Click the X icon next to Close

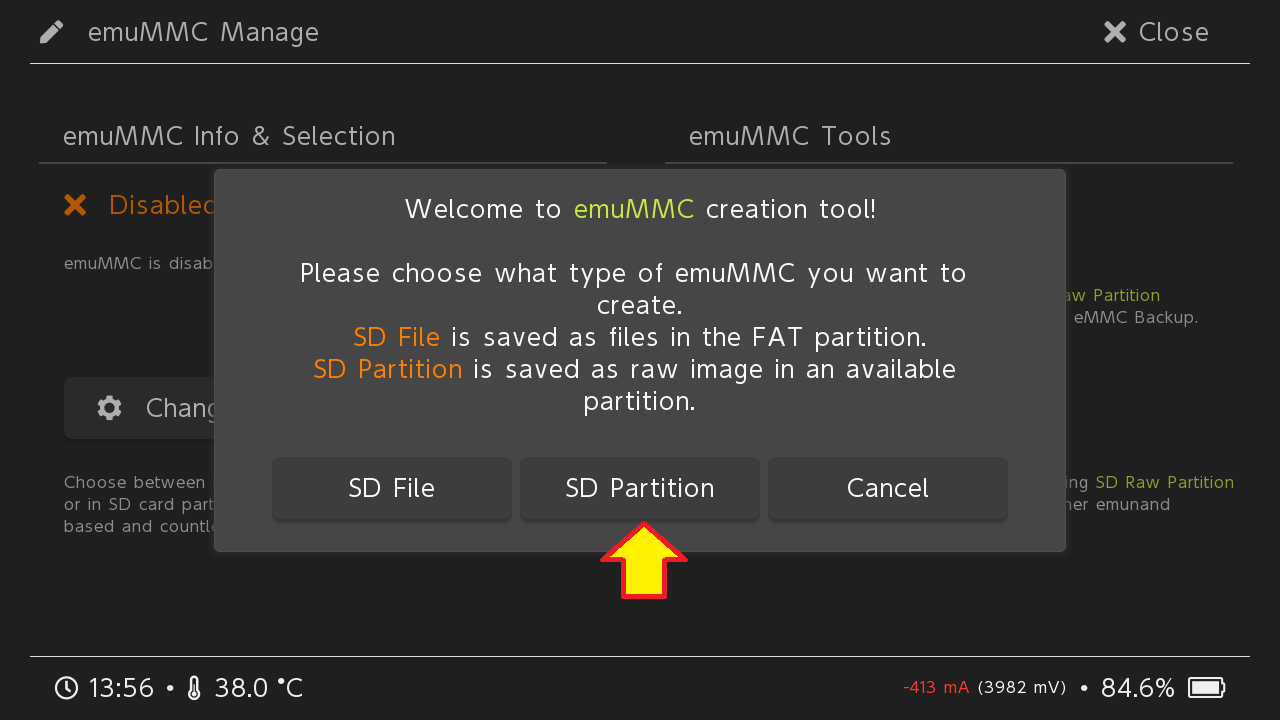[1115, 32]
